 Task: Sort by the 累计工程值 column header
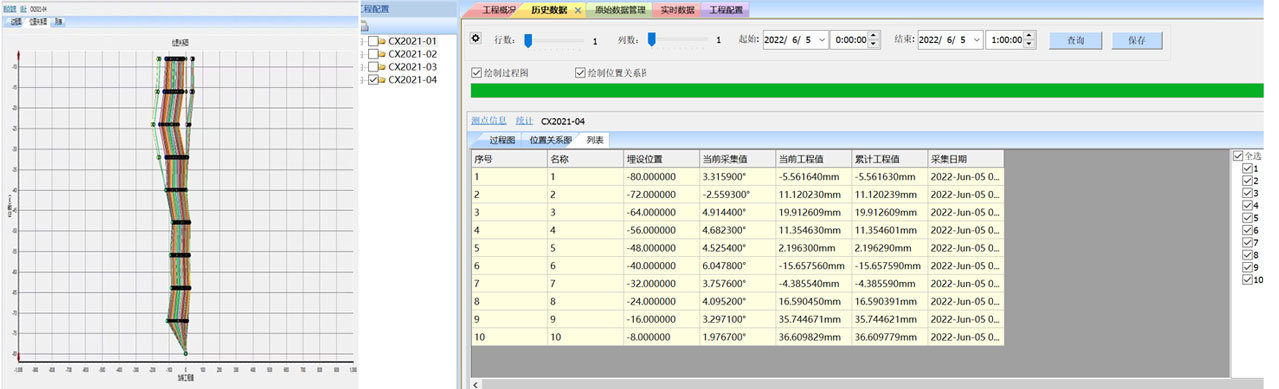[x=889, y=159]
